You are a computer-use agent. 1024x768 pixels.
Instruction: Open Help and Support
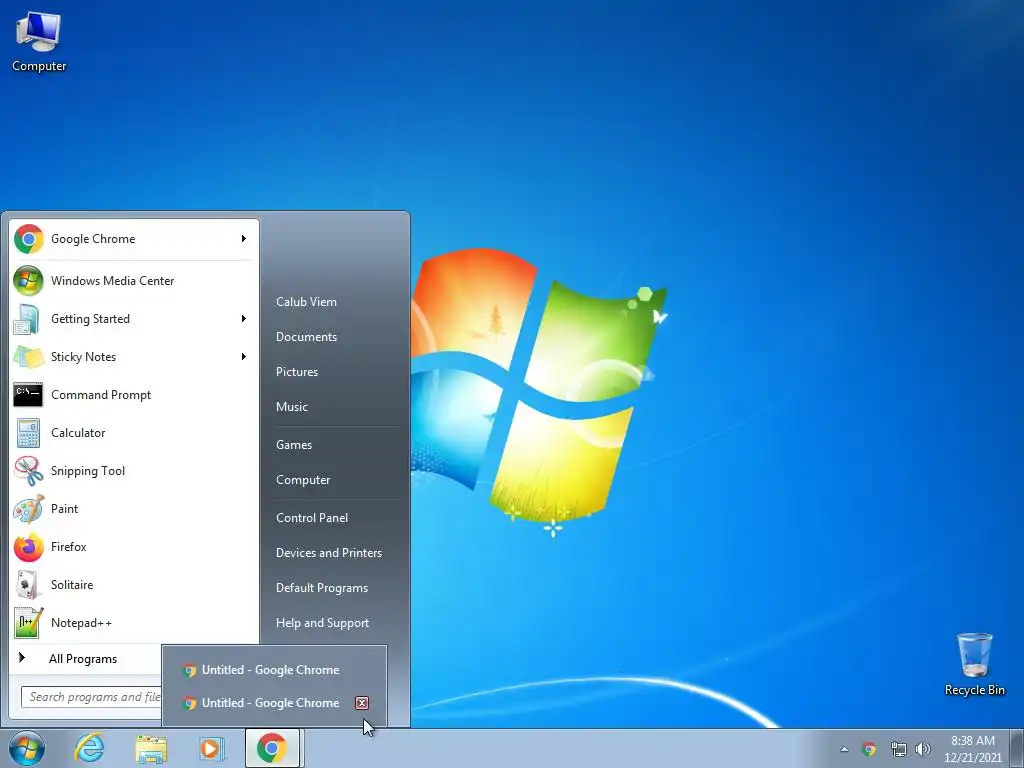322,623
